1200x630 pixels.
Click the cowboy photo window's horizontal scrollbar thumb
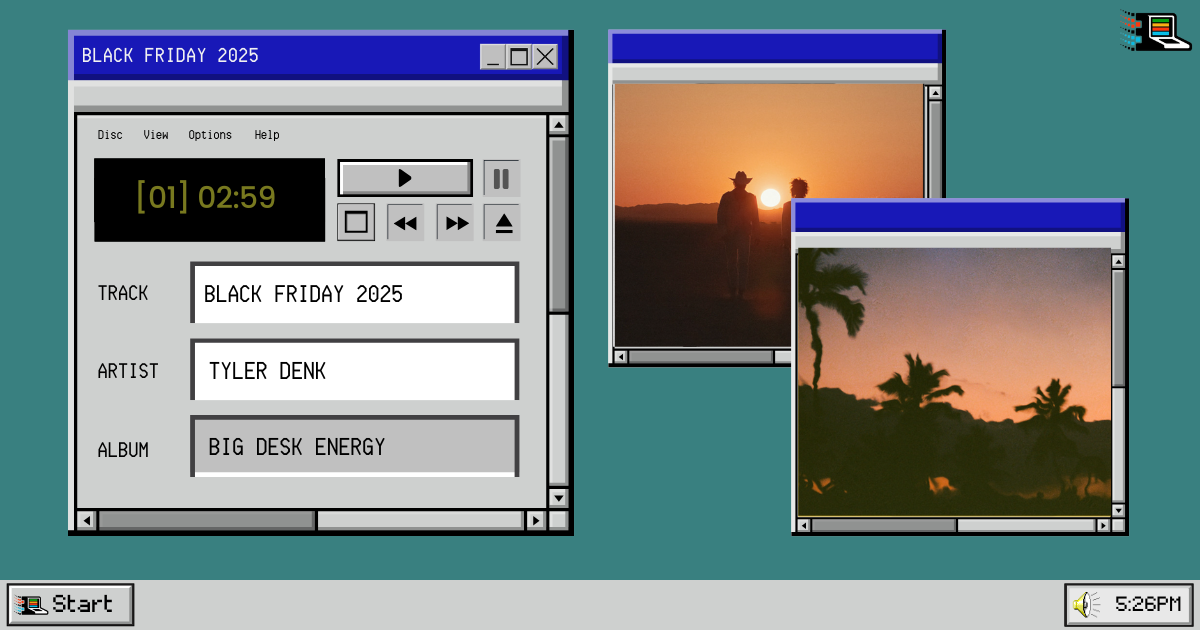click(700, 356)
